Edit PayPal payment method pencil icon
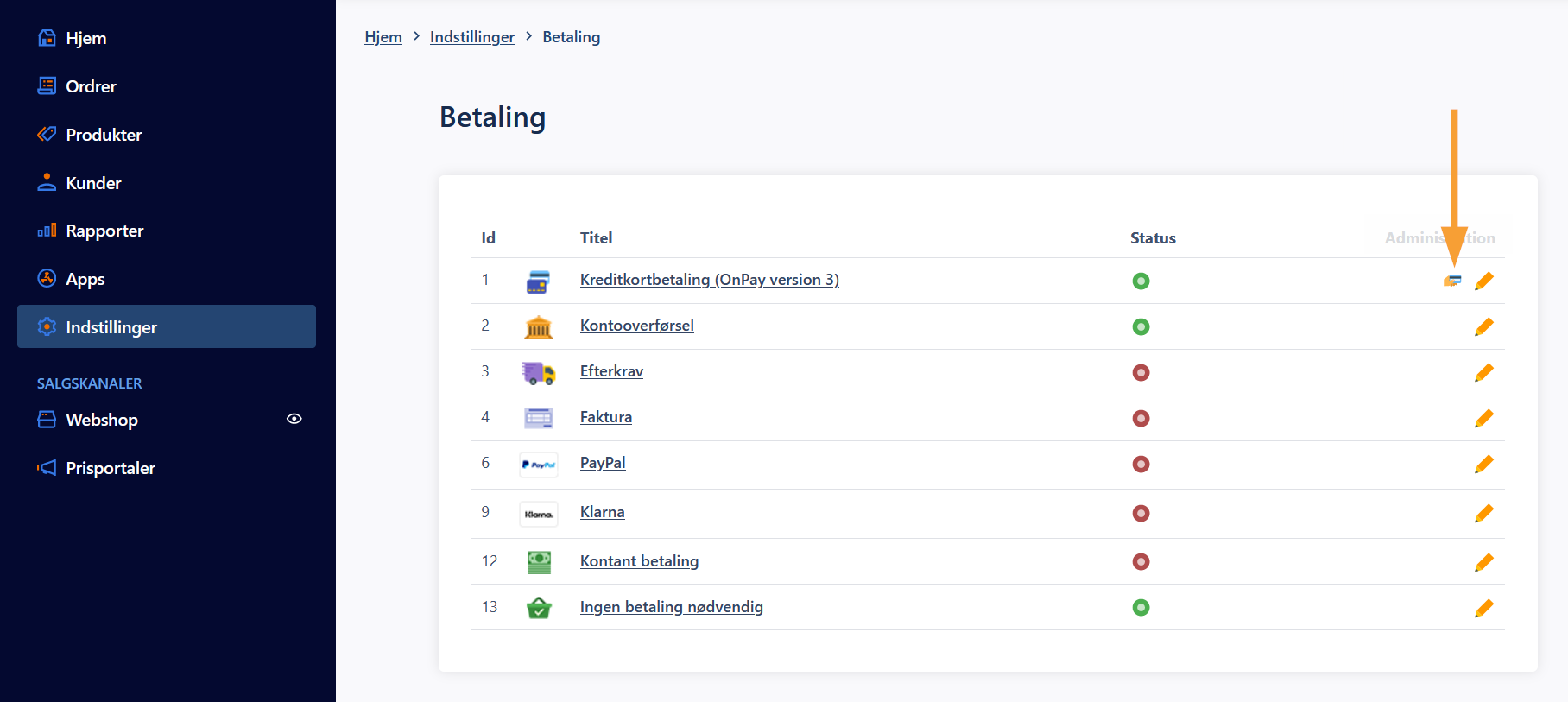Screen dimensions: 1568x702 pos(1483,464)
